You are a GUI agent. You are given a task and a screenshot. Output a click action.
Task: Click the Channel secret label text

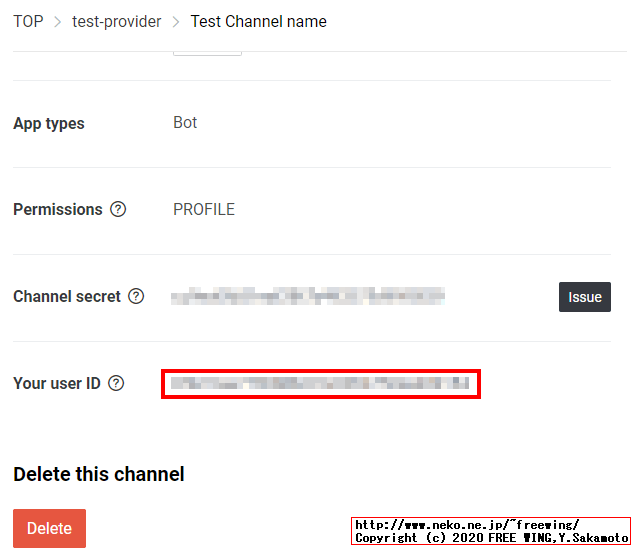67,297
